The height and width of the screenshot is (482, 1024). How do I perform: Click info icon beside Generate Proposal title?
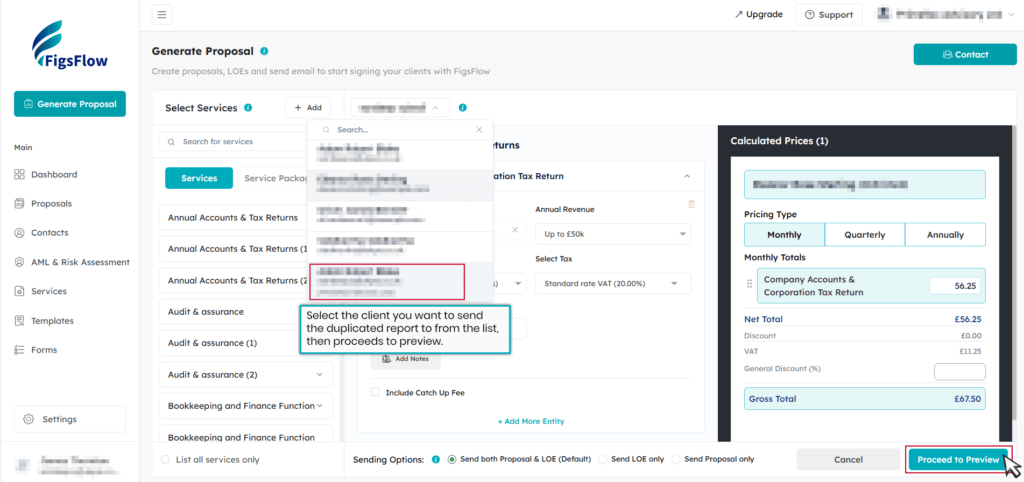click(264, 51)
